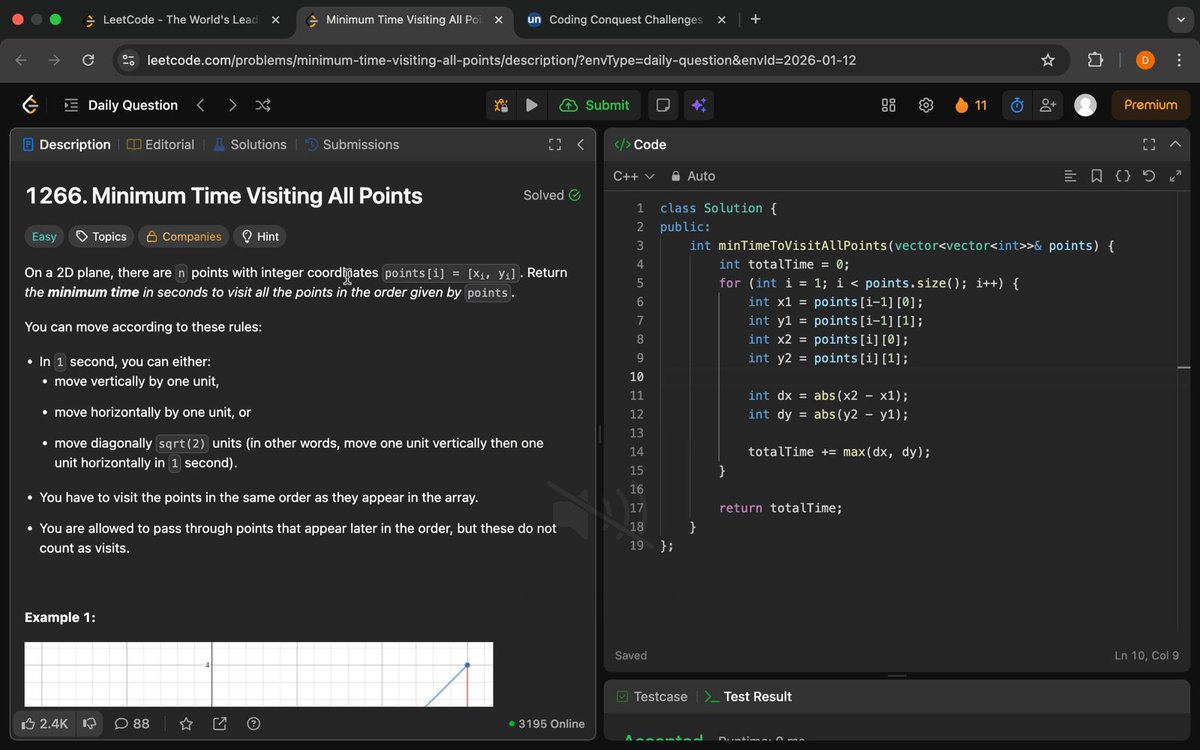The height and width of the screenshot is (750, 1200).
Task: Switch to the Submissions tab
Action: pos(352,145)
